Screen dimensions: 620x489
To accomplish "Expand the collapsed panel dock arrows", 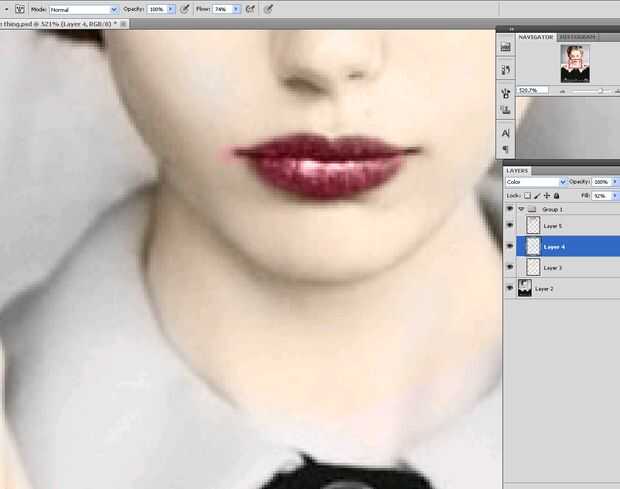I will click(511, 29).
